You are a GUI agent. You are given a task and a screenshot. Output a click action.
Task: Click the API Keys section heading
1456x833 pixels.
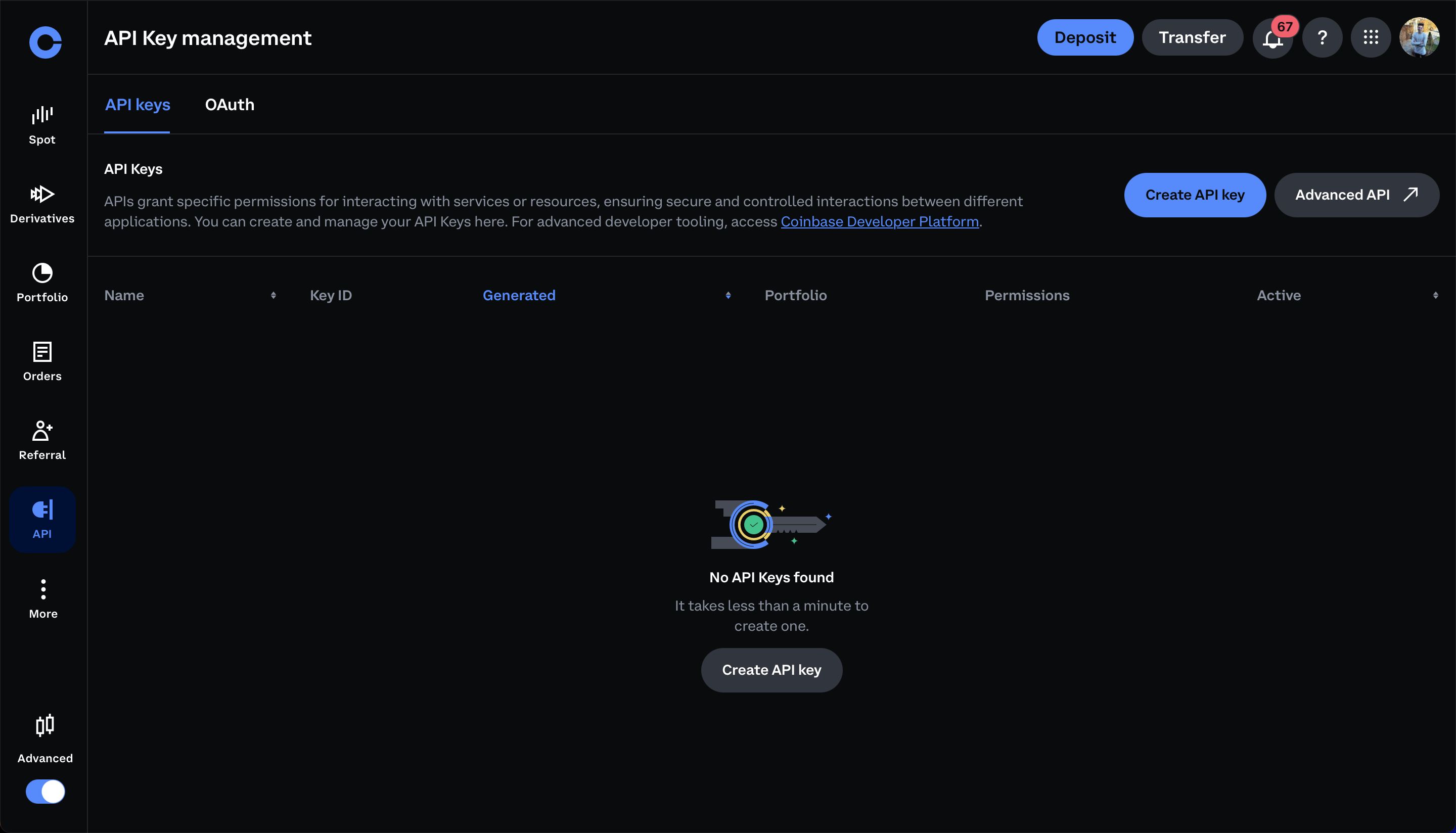pos(133,169)
